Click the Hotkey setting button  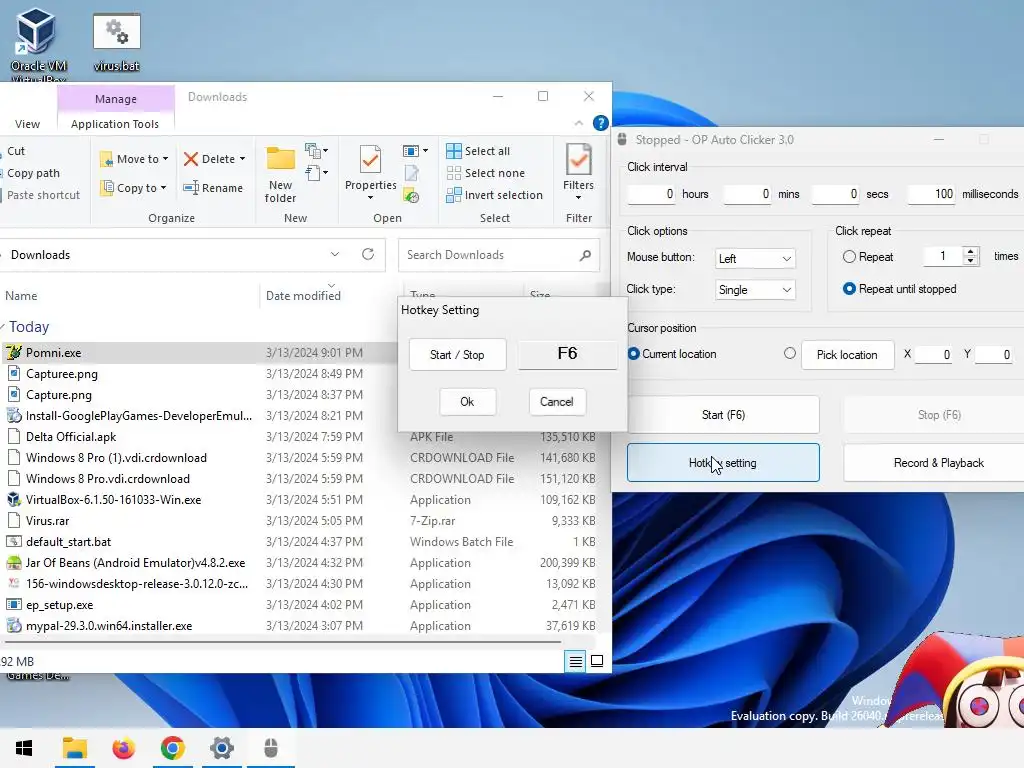point(723,463)
